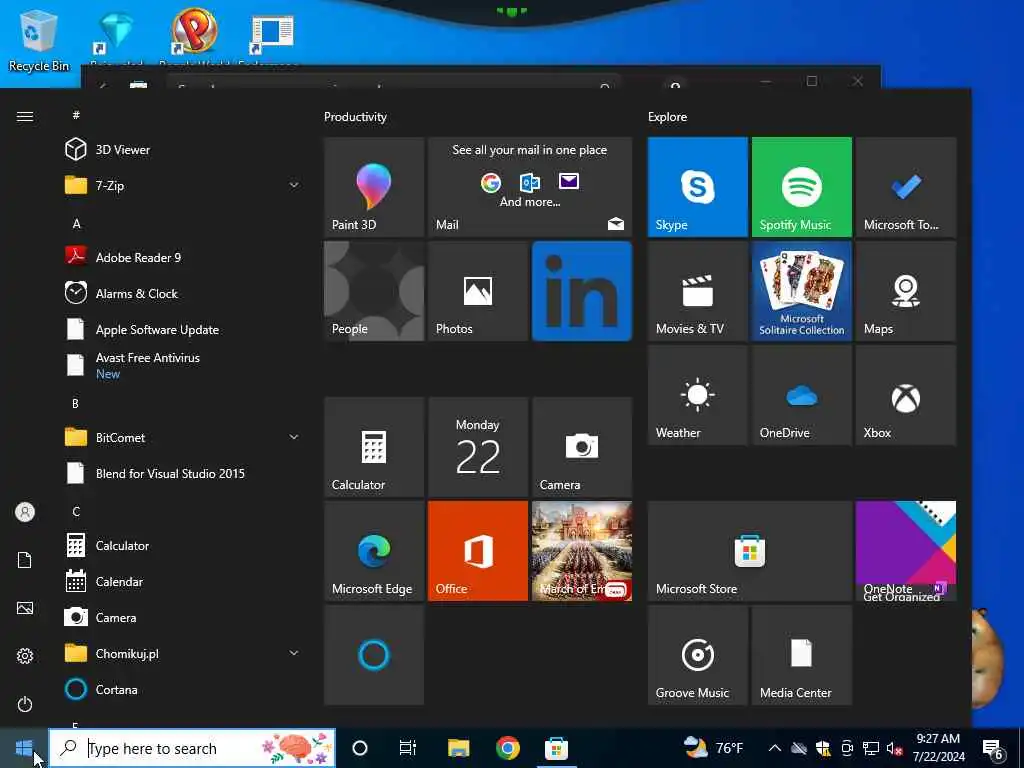Launch the Movies & TV tile
Viewport: 1024px width, 768px height.
point(697,291)
